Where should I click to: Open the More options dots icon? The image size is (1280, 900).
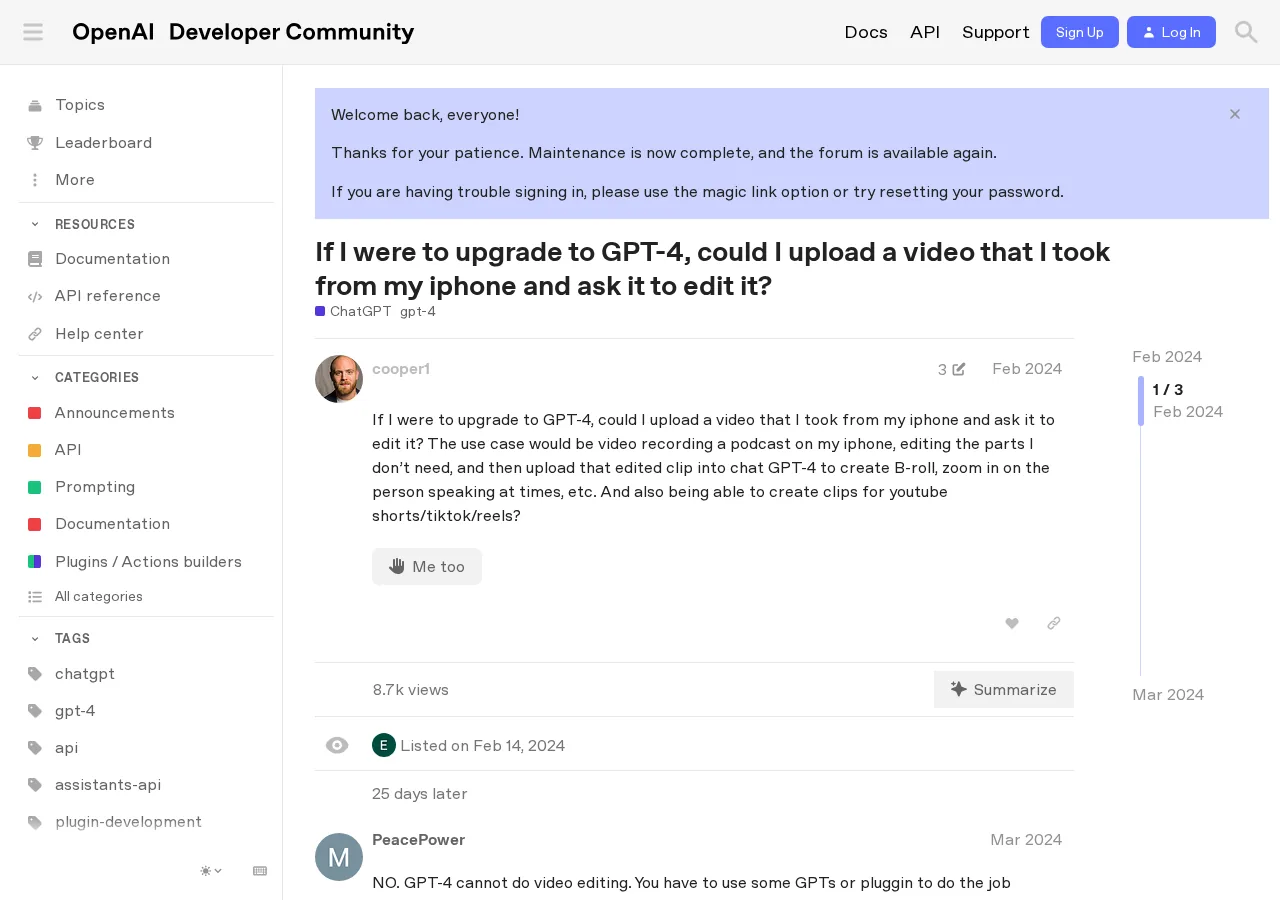[35, 180]
